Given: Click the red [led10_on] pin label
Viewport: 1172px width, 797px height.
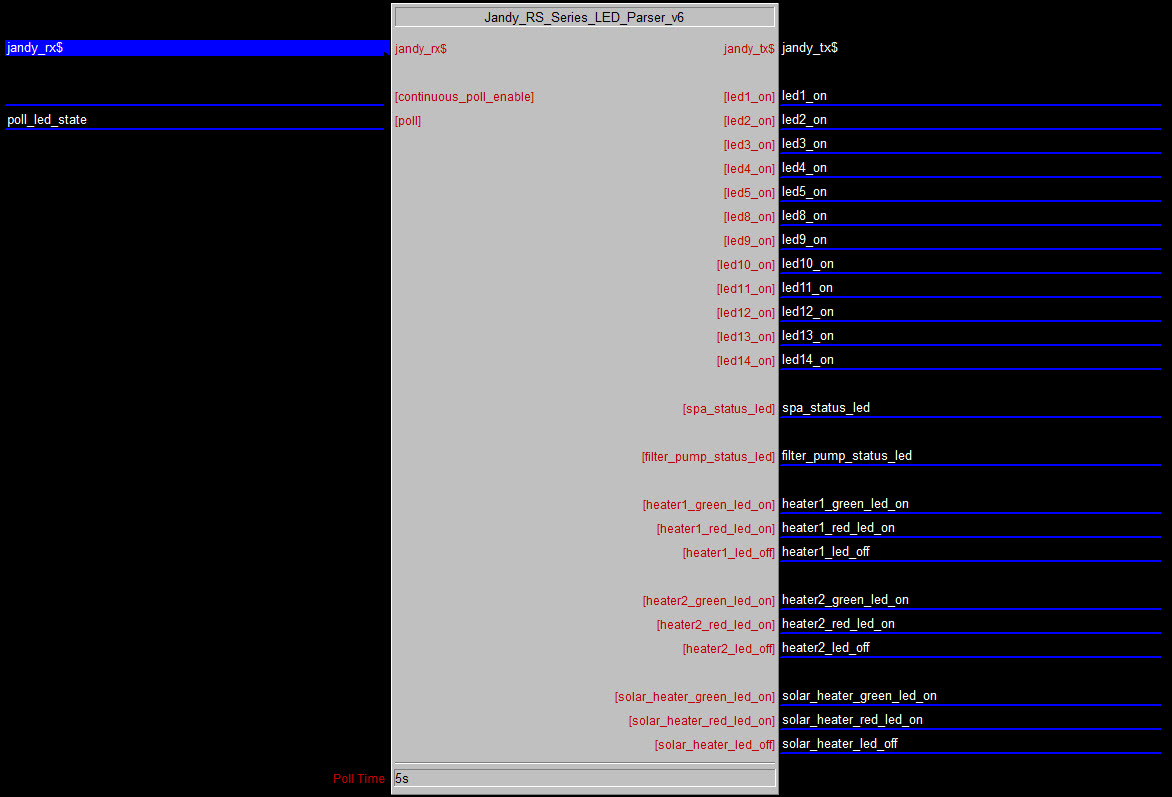Looking at the screenshot, I should (746, 264).
